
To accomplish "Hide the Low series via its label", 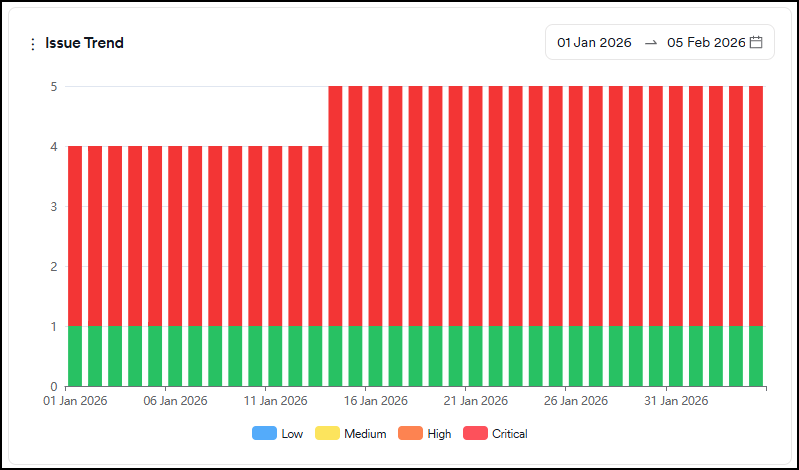I will [x=292, y=434].
